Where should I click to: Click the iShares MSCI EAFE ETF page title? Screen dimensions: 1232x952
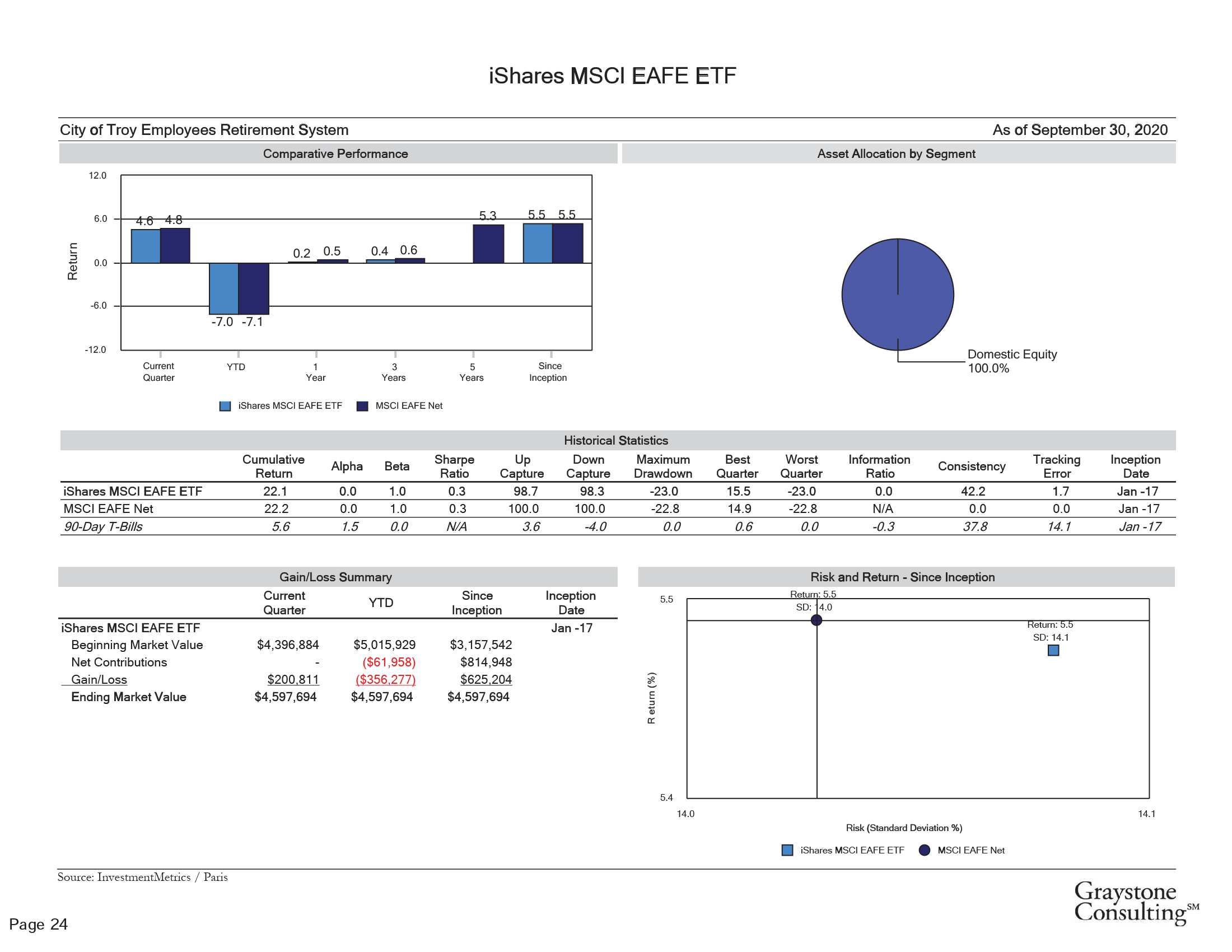tap(612, 76)
